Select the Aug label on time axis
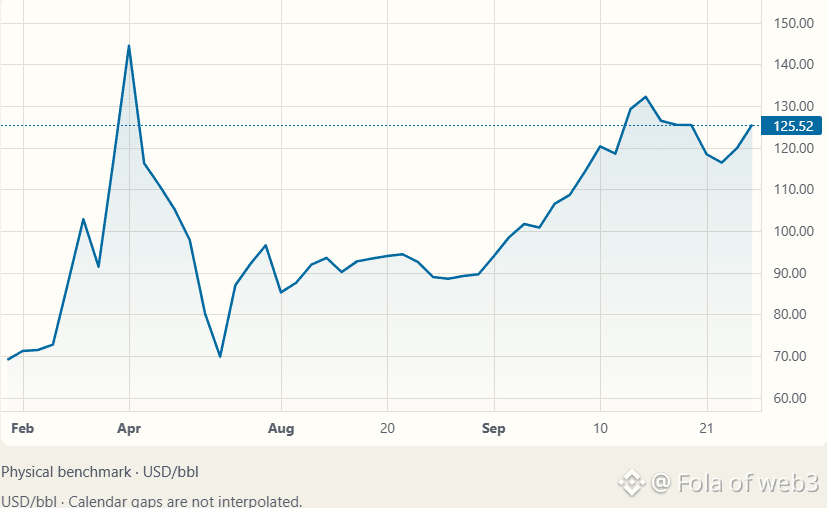 [x=281, y=428]
